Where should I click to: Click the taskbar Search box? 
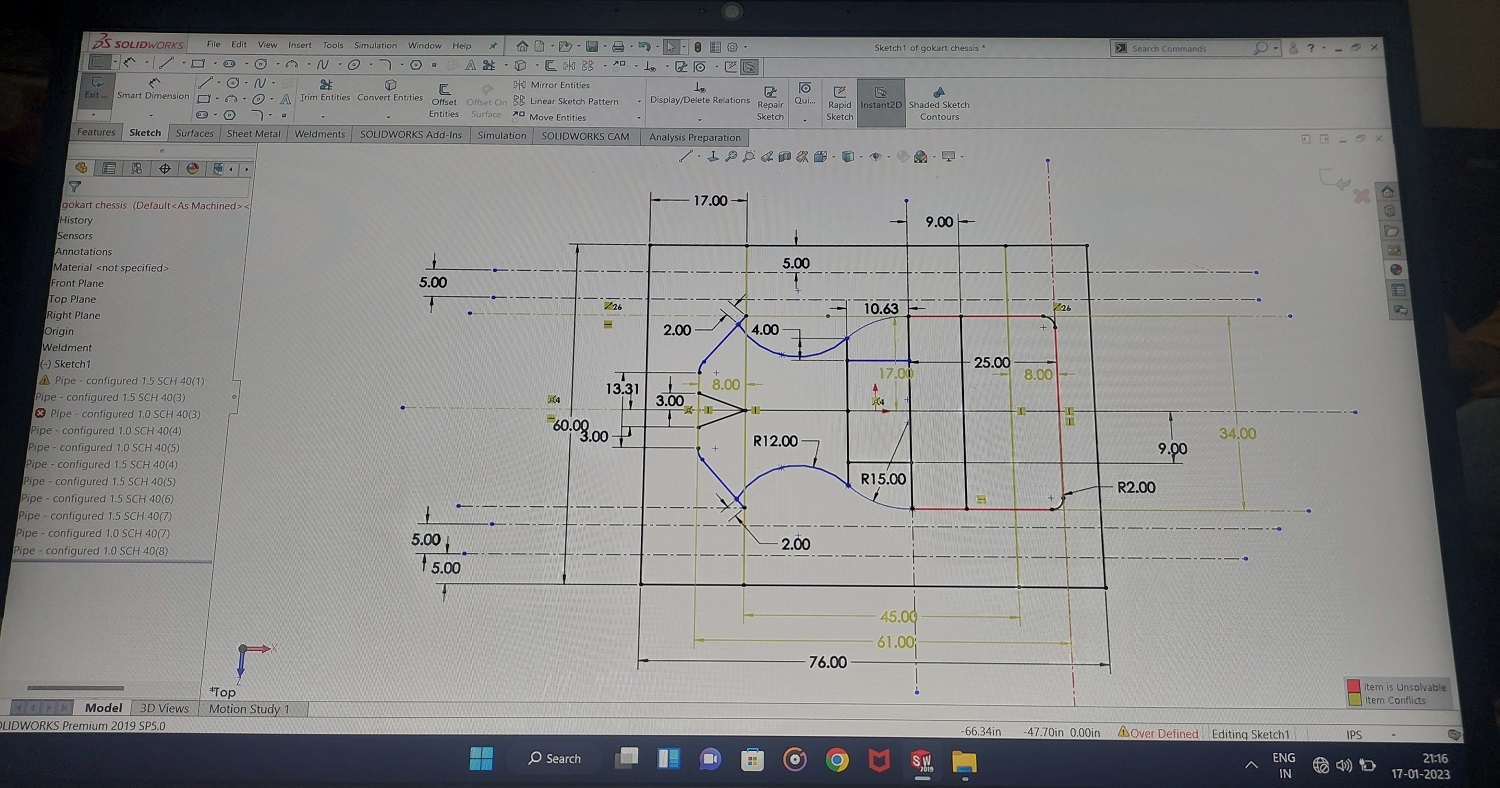tap(555, 759)
